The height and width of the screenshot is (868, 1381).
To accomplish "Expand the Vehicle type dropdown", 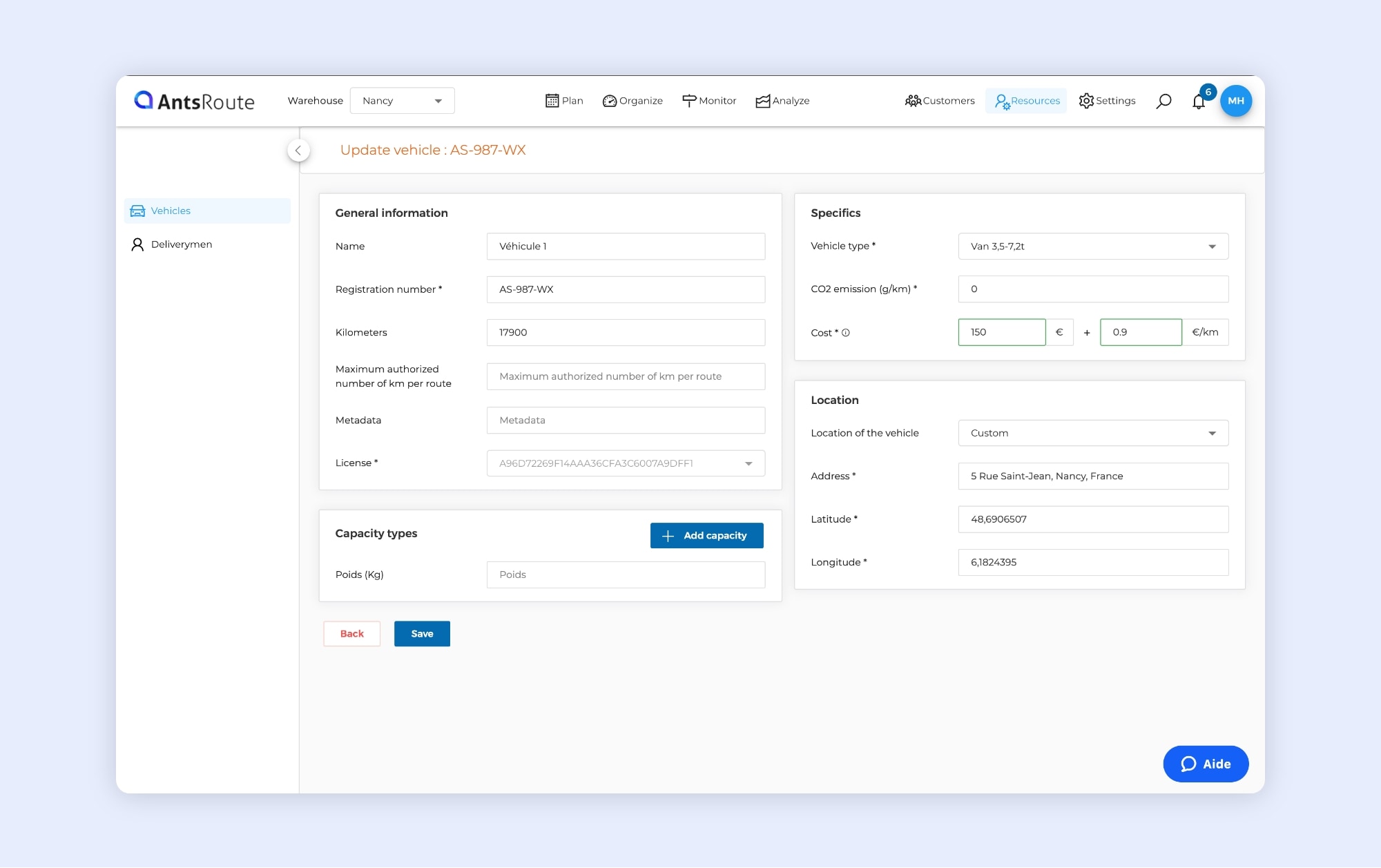I will pyautogui.click(x=1093, y=247).
